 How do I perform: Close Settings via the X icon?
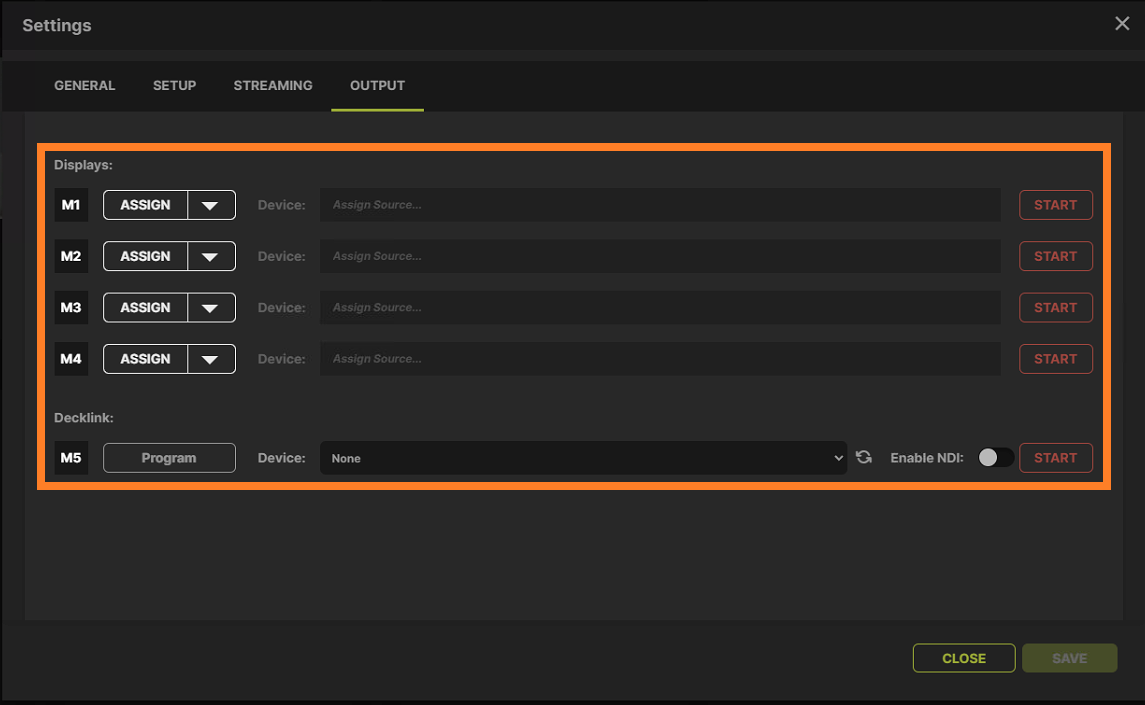(1121, 23)
